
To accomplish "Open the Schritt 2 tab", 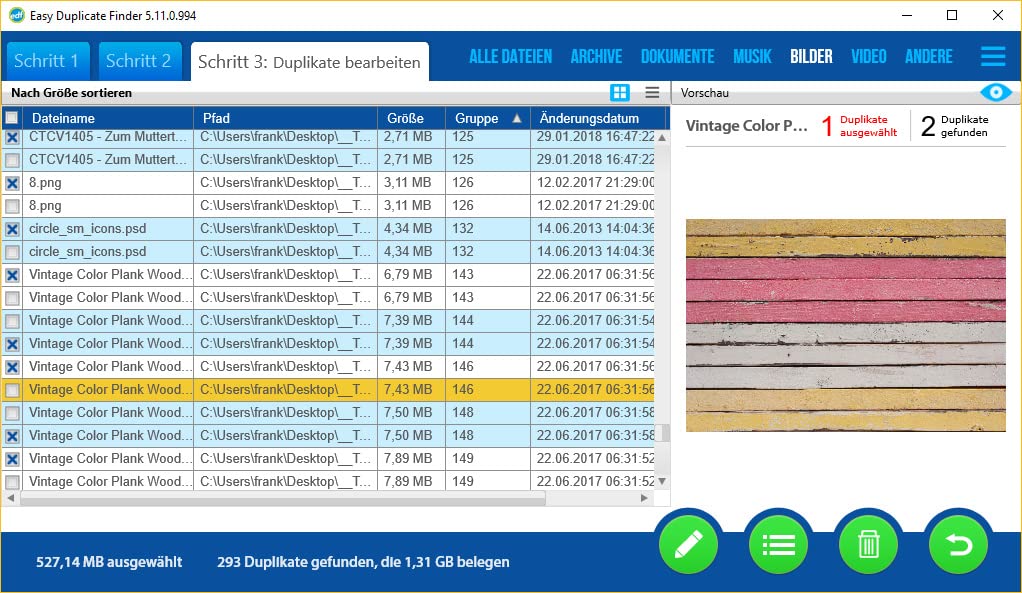I will [139, 61].
